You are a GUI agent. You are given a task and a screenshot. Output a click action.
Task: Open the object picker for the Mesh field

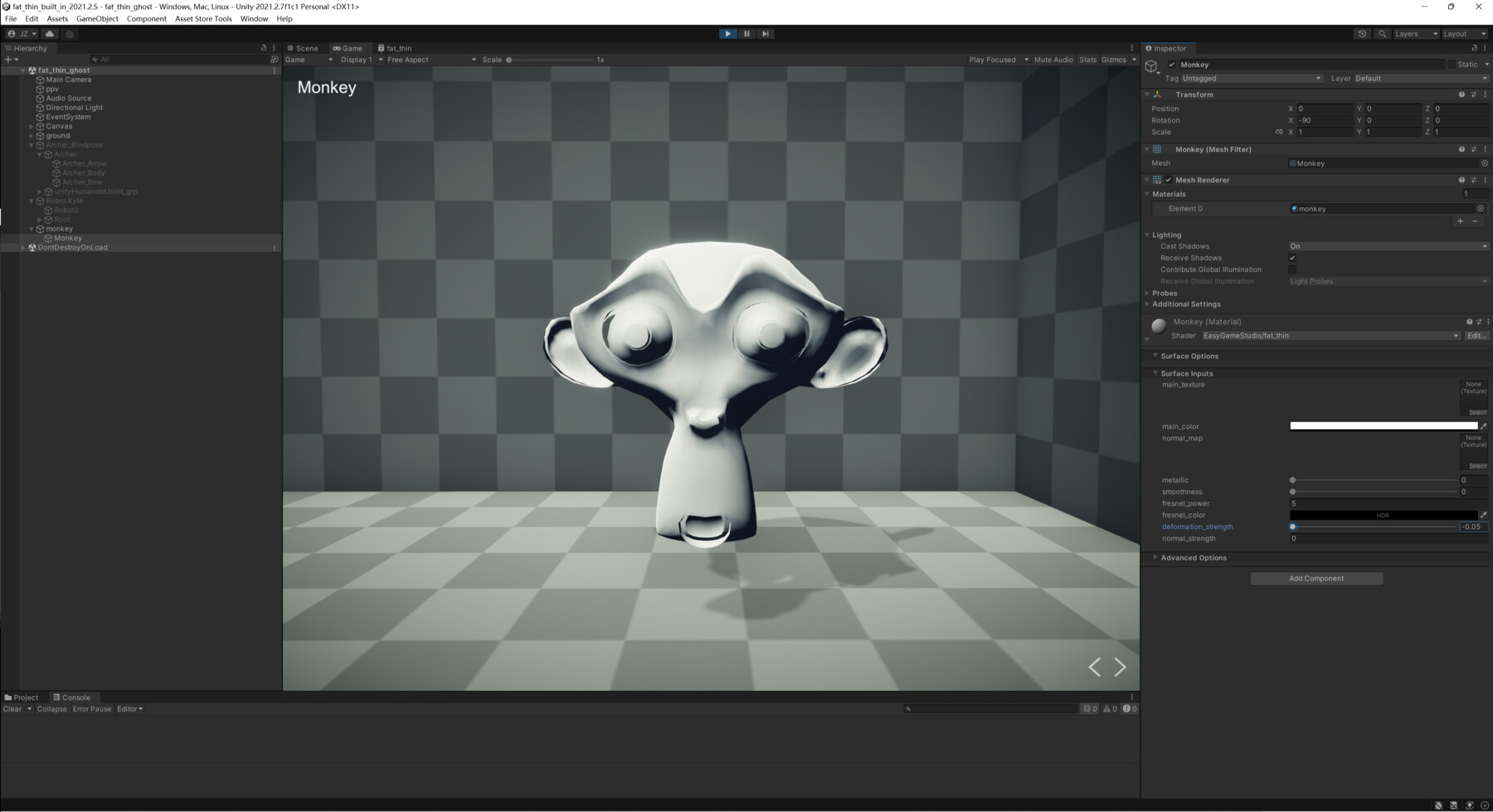(1484, 163)
